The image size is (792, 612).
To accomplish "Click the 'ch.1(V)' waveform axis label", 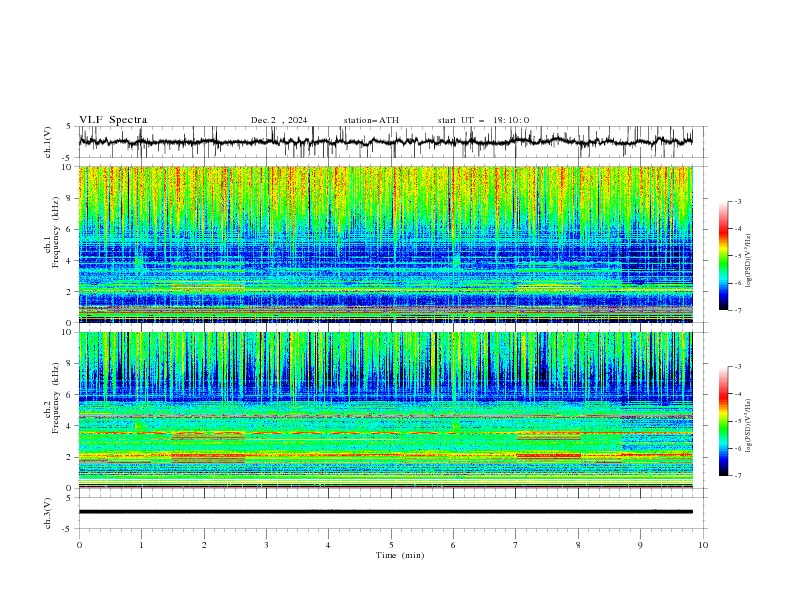I will pyautogui.click(x=48, y=142).
